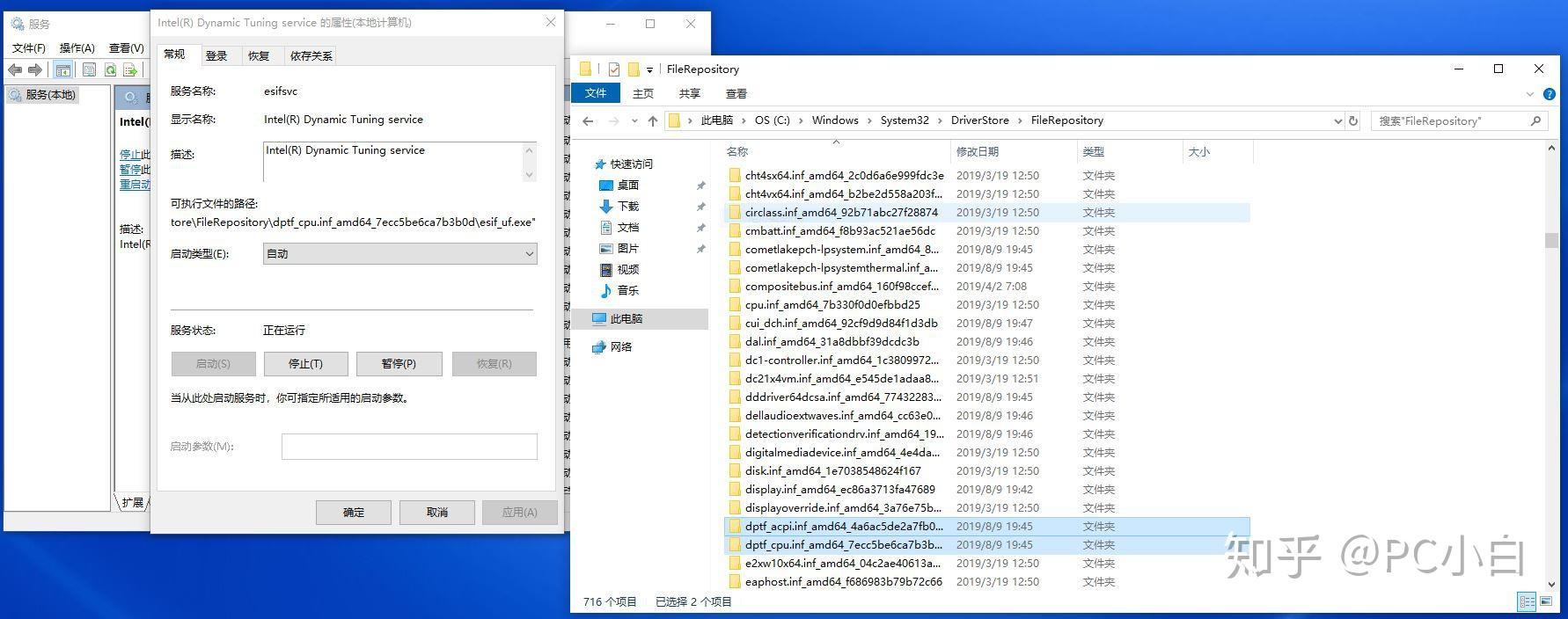Click the 重启动 link in Services
Image resolution: width=1568 pixels, height=619 pixels.
tap(135, 185)
